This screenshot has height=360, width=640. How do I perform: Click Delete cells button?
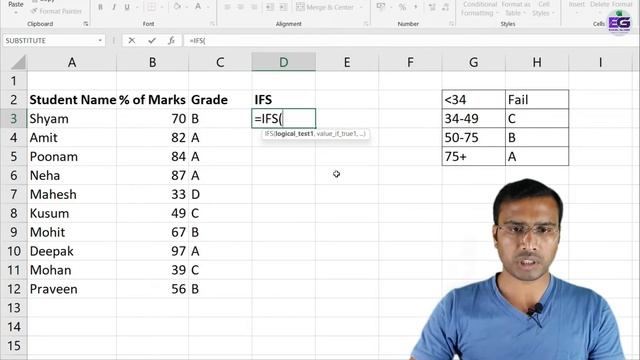coord(599,4)
